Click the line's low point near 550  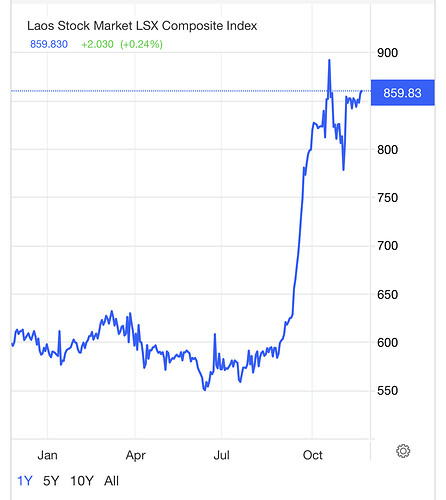205,389
